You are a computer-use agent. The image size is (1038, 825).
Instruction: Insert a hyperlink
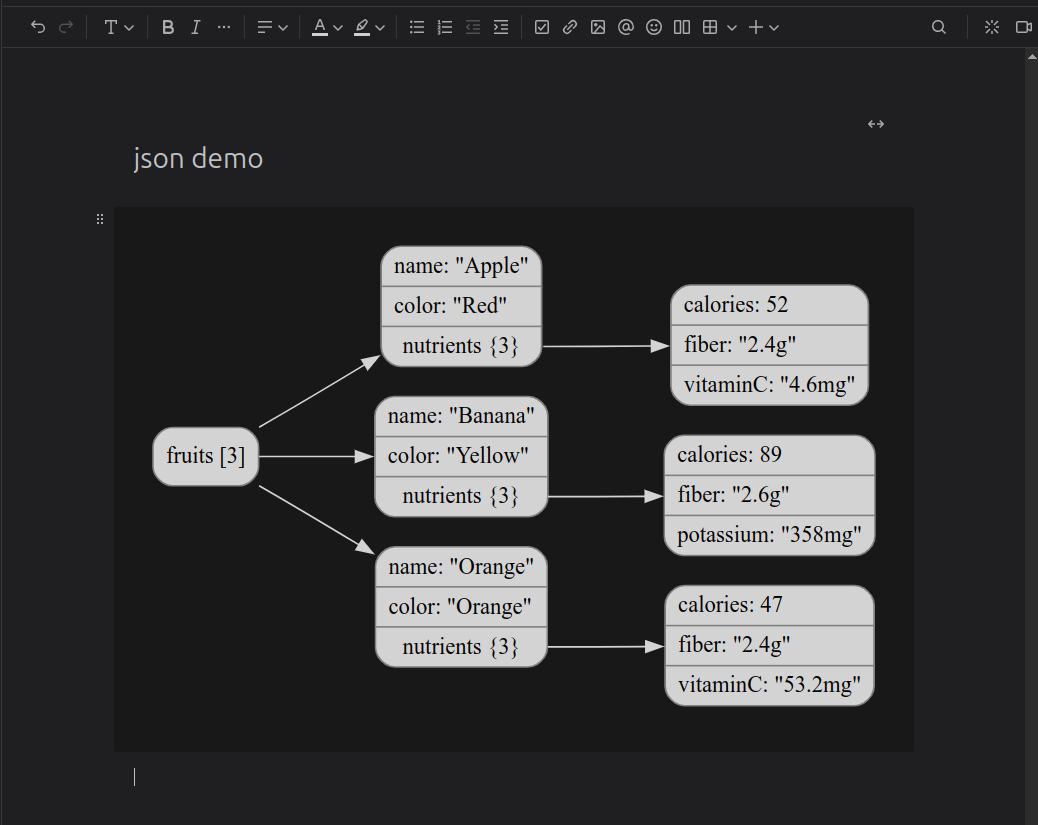coord(570,28)
